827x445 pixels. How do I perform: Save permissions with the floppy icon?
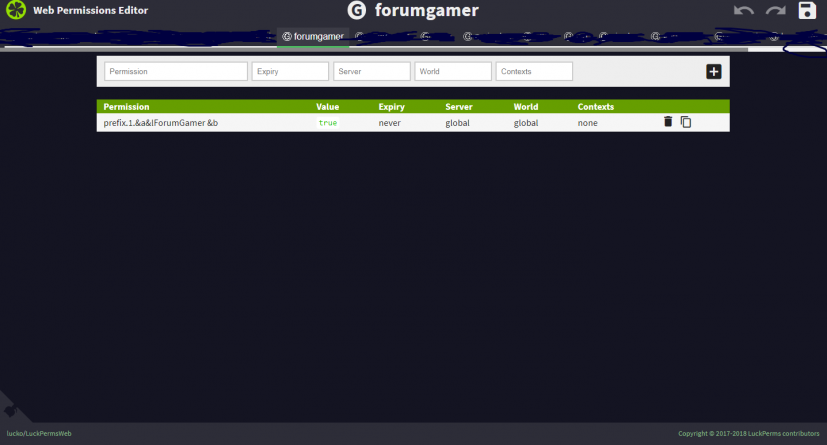pyautogui.click(x=807, y=11)
